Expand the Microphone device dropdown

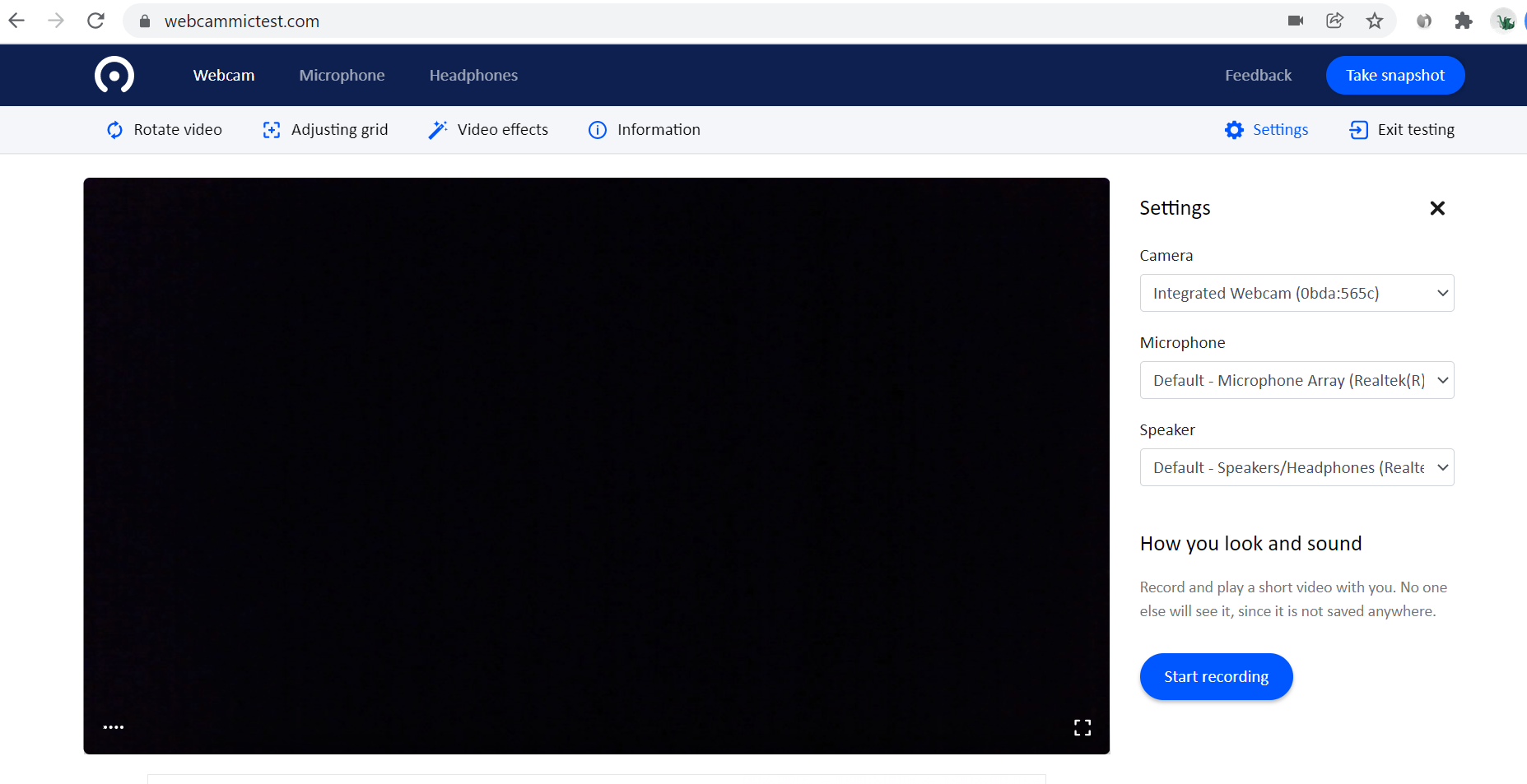(x=1297, y=380)
